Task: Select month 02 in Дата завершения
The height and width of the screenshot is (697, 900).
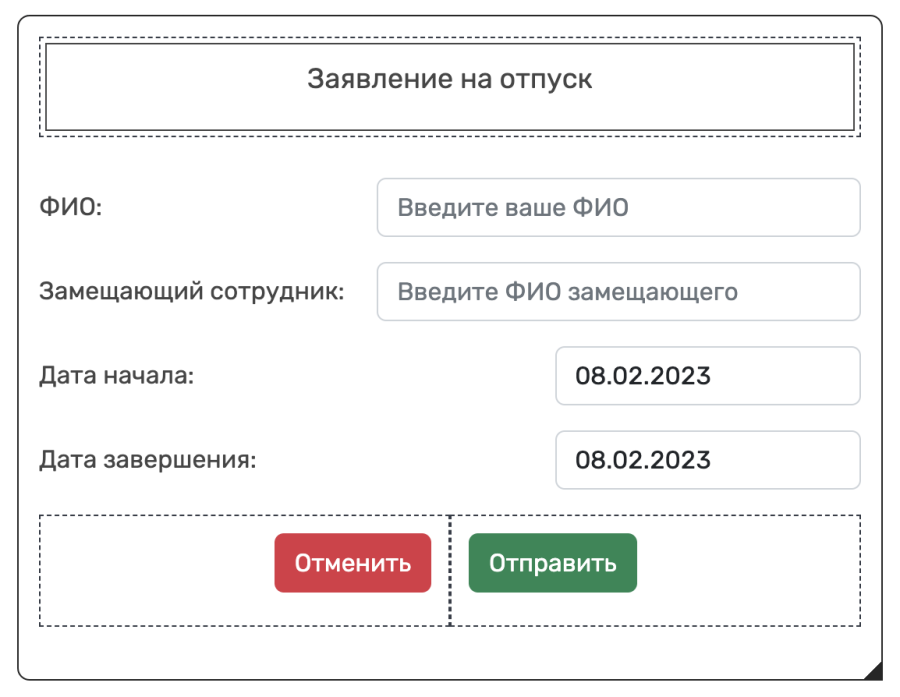Action: point(622,460)
